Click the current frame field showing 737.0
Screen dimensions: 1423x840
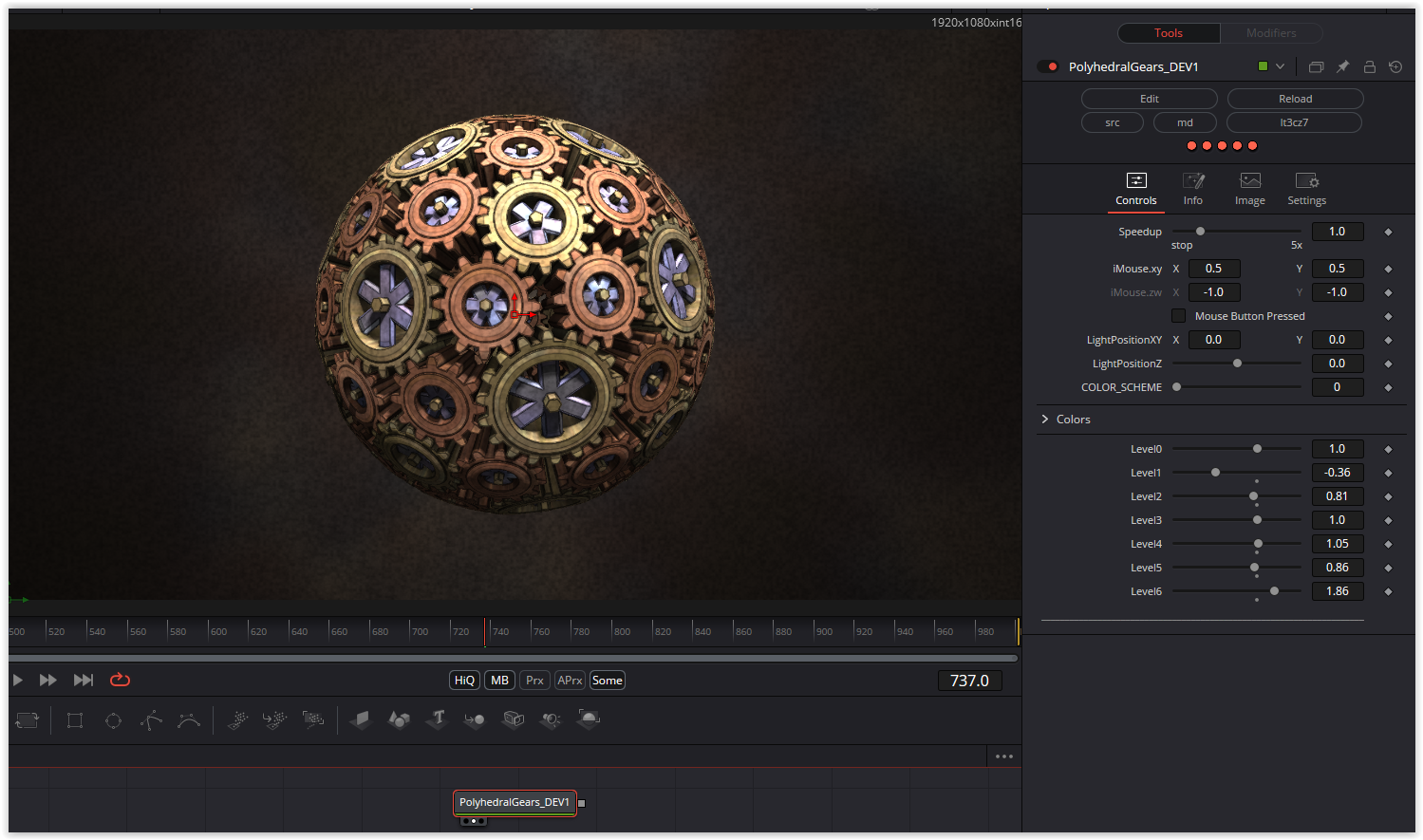pos(969,681)
